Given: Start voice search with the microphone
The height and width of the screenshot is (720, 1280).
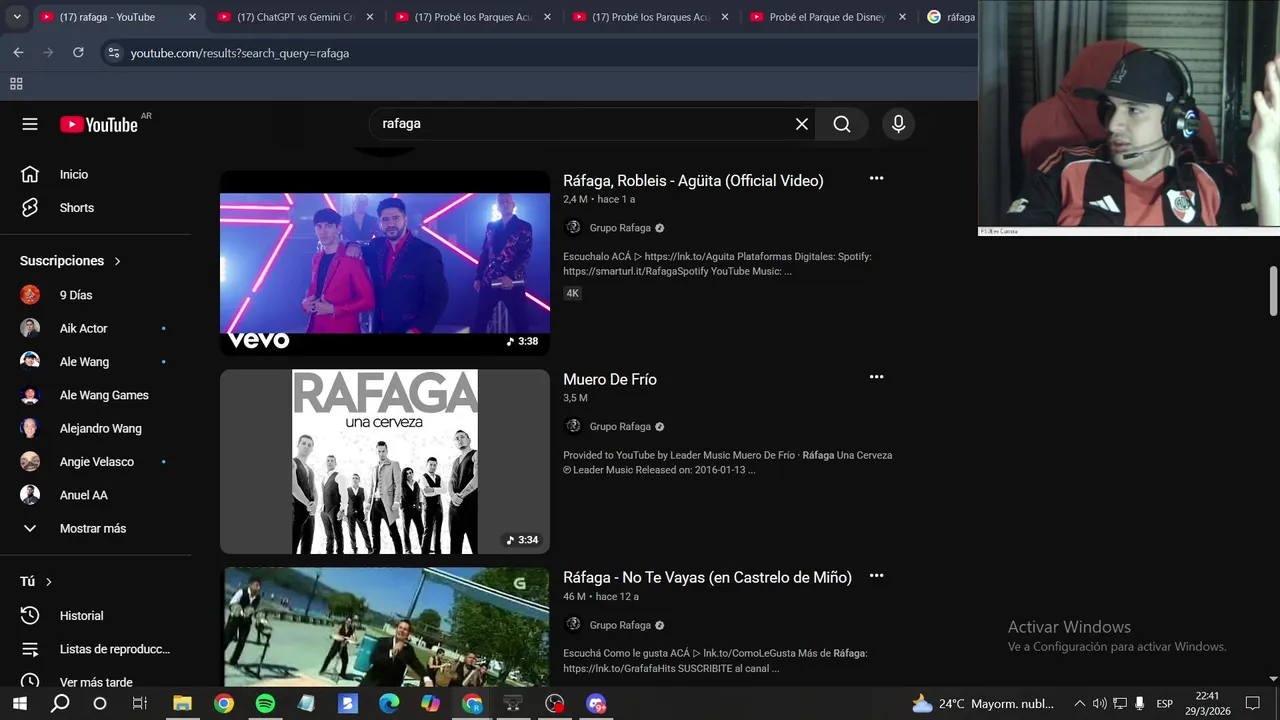Looking at the screenshot, I should tap(898, 124).
